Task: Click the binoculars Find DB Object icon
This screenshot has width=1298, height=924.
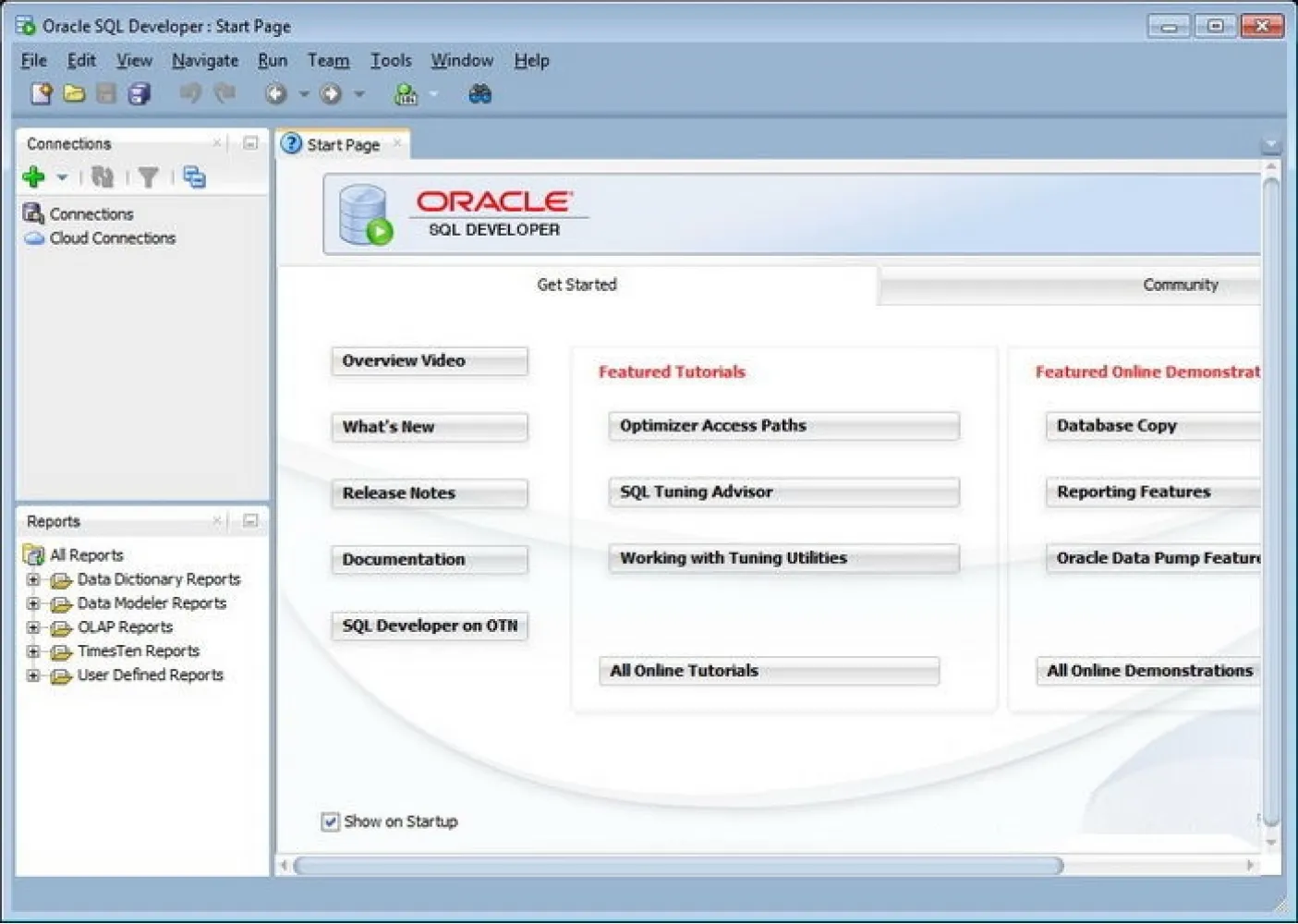Action: pyautogui.click(x=479, y=93)
